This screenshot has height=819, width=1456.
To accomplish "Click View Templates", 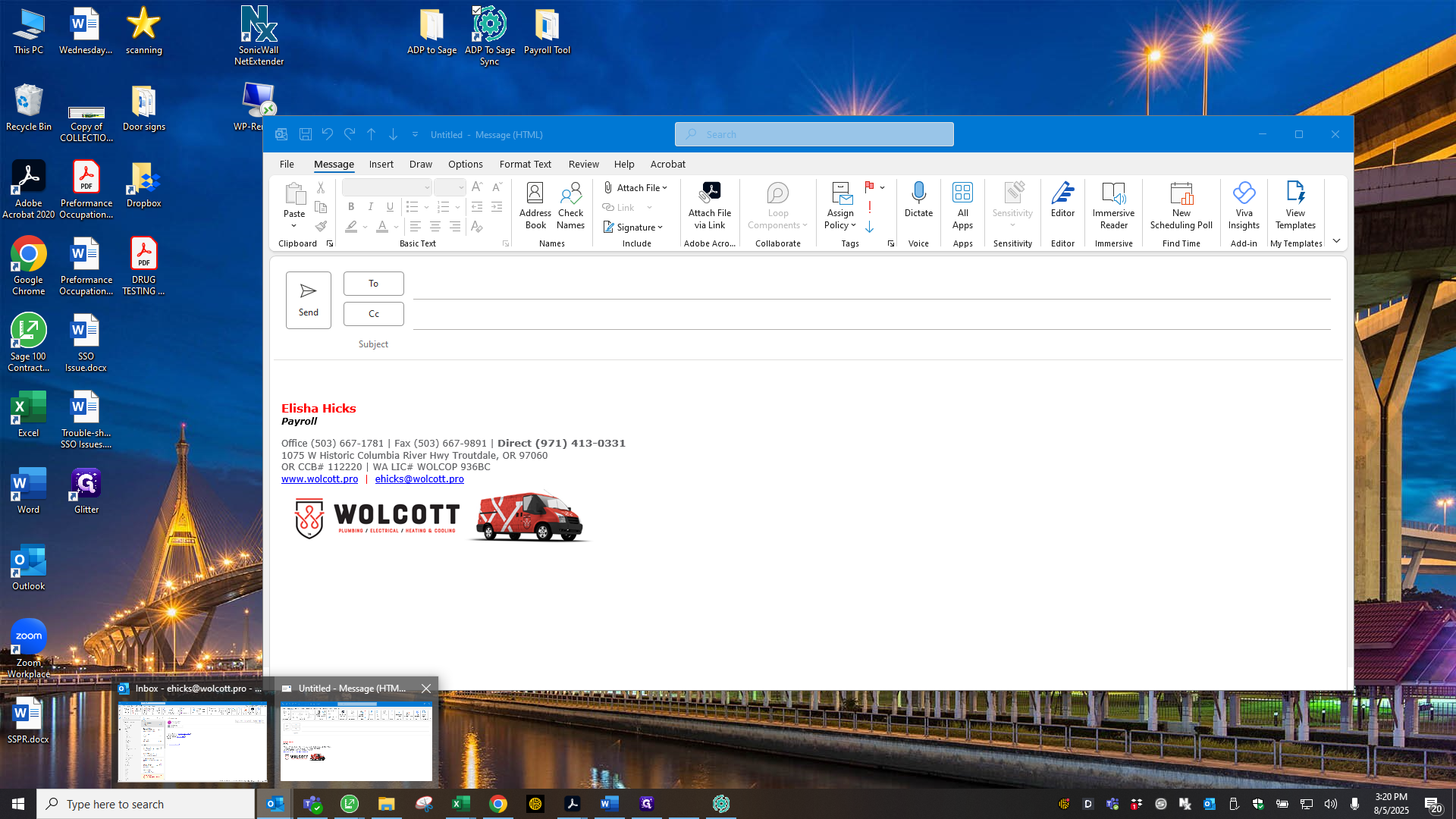I will click(1295, 206).
